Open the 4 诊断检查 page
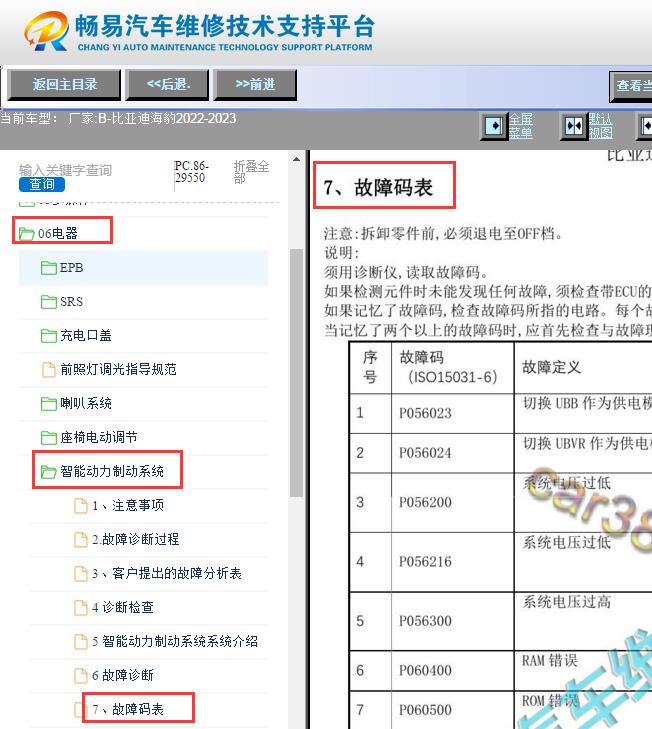Viewport: 652px width, 729px height. point(123,607)
